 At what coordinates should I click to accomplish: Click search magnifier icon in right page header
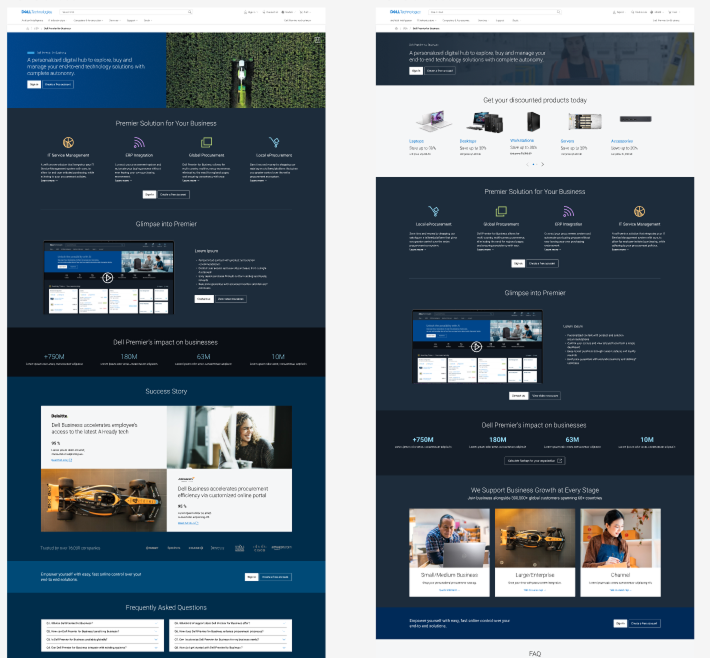pos(558,12)
